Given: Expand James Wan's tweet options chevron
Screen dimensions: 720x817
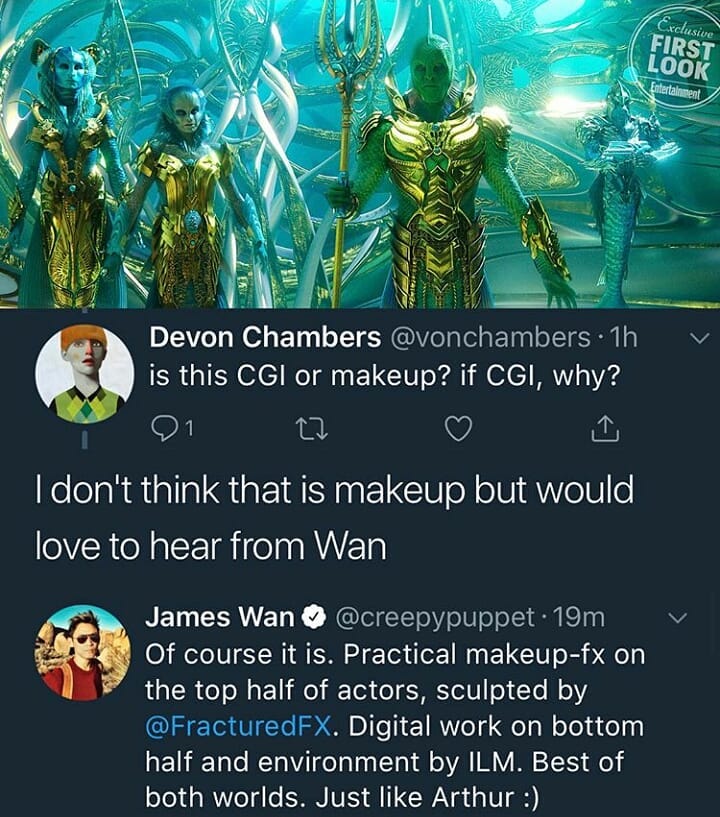Looking at the screenshot, I should pos(677,619).
